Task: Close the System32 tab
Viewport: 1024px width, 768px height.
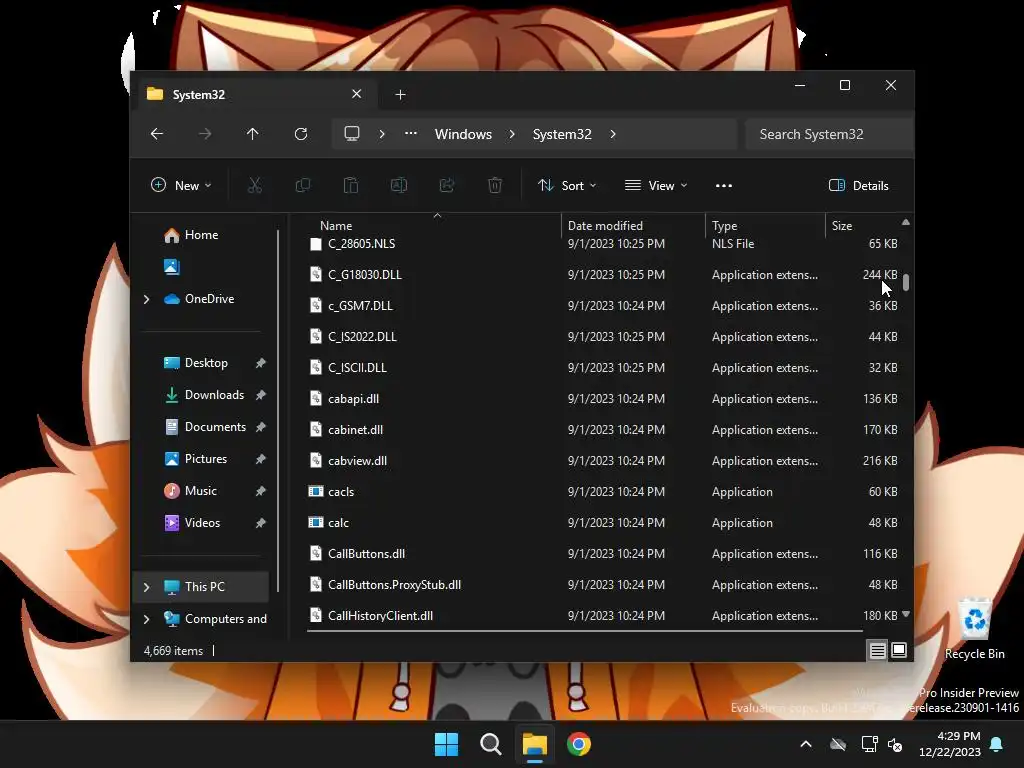Action: click(x=357, y=94)
